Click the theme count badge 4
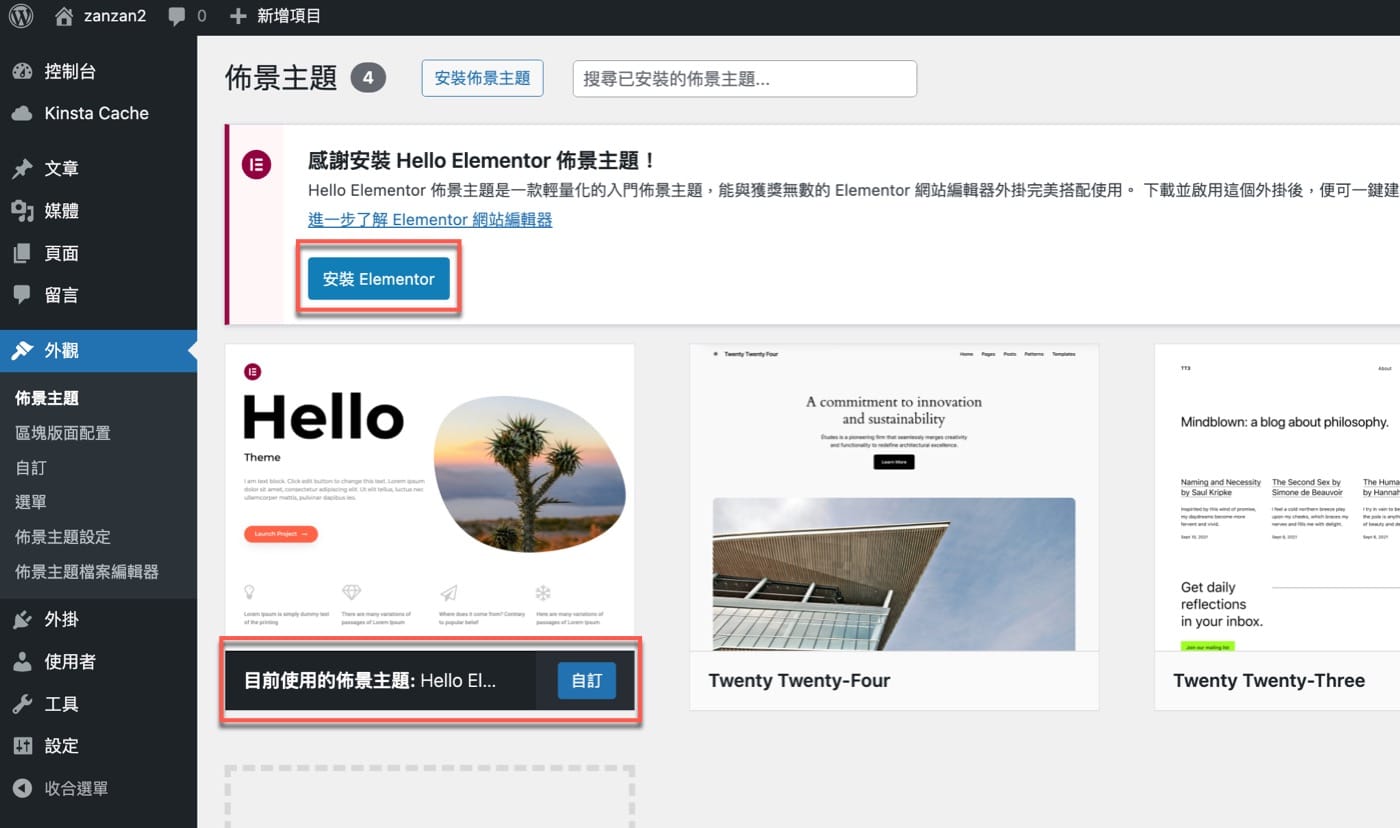The width and height of the screenshot is (1400, 828). click(368, 78)
